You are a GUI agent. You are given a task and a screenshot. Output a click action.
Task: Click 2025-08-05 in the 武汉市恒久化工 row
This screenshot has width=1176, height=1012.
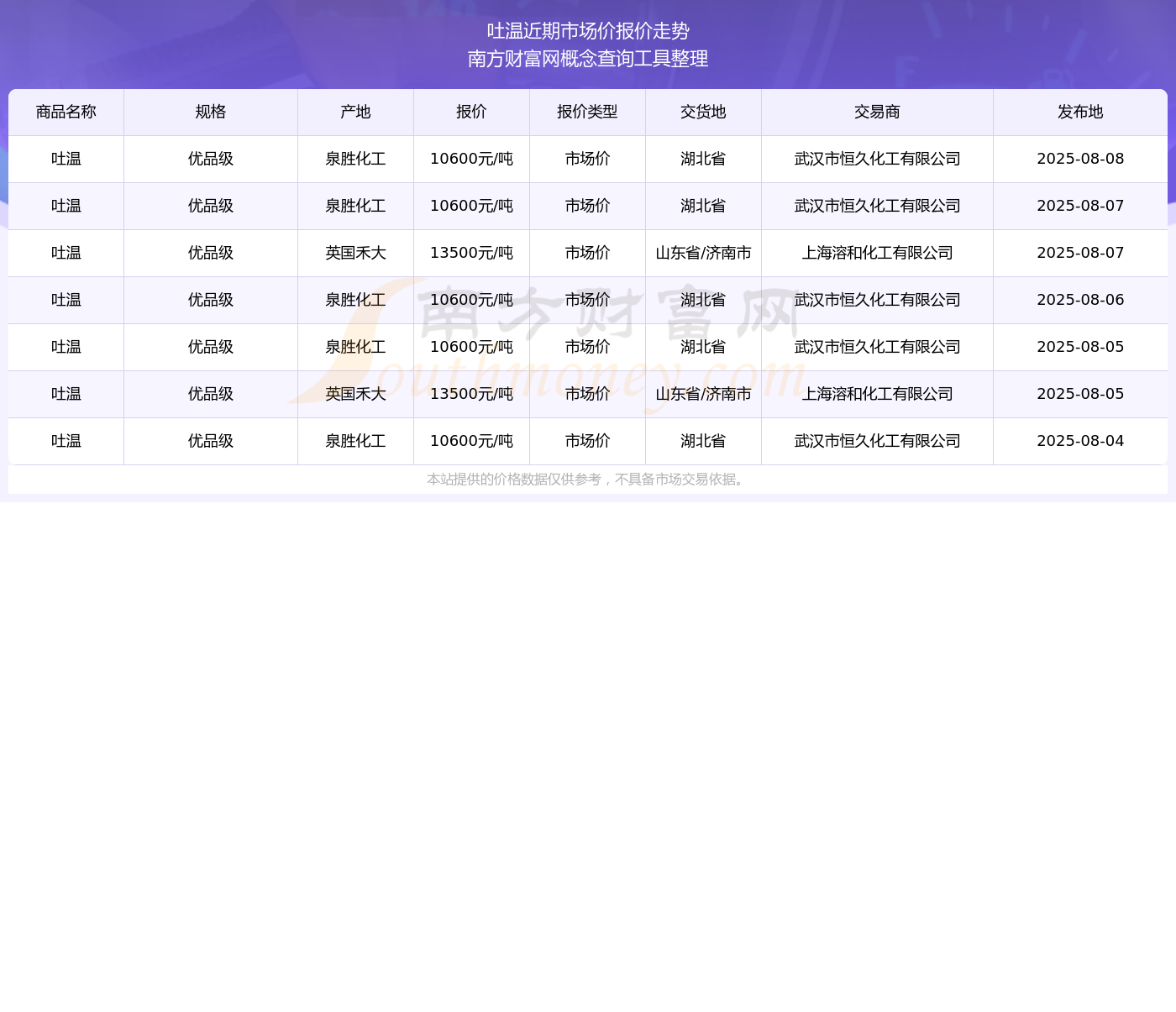1080,347
